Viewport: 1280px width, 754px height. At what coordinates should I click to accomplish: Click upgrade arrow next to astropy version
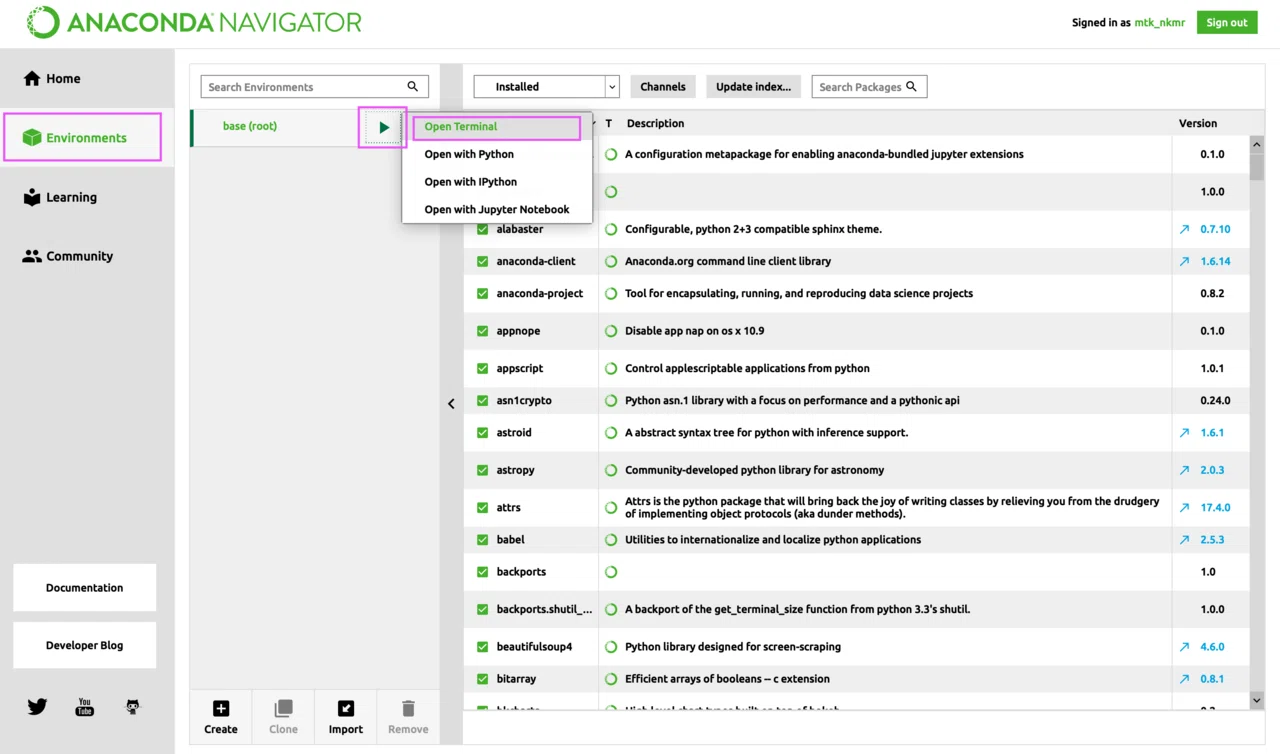tap(1184, 470)
